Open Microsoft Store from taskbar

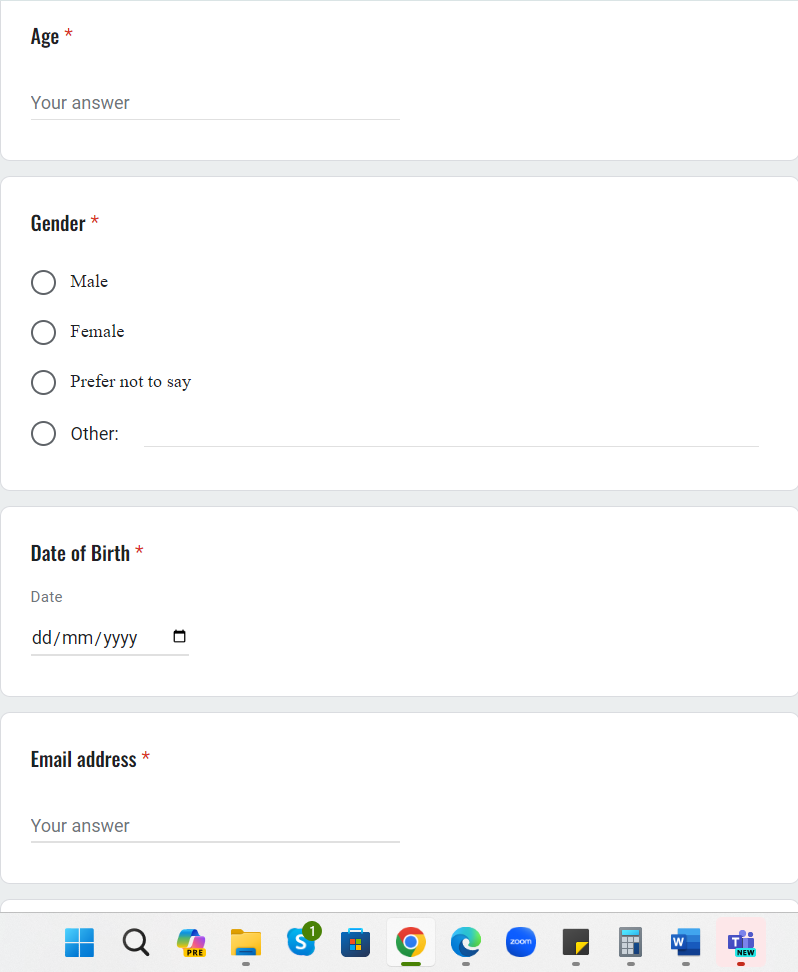coord(355,942)
